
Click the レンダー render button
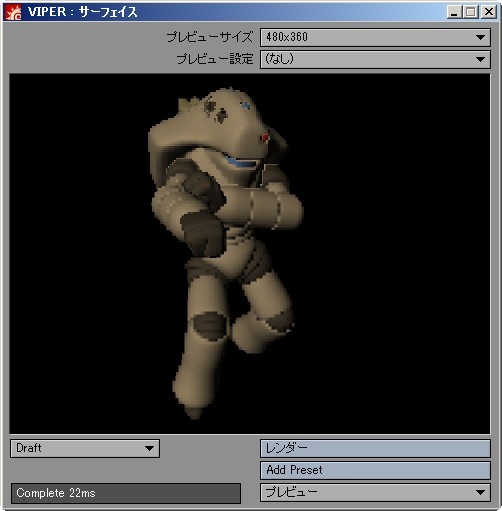375,448
